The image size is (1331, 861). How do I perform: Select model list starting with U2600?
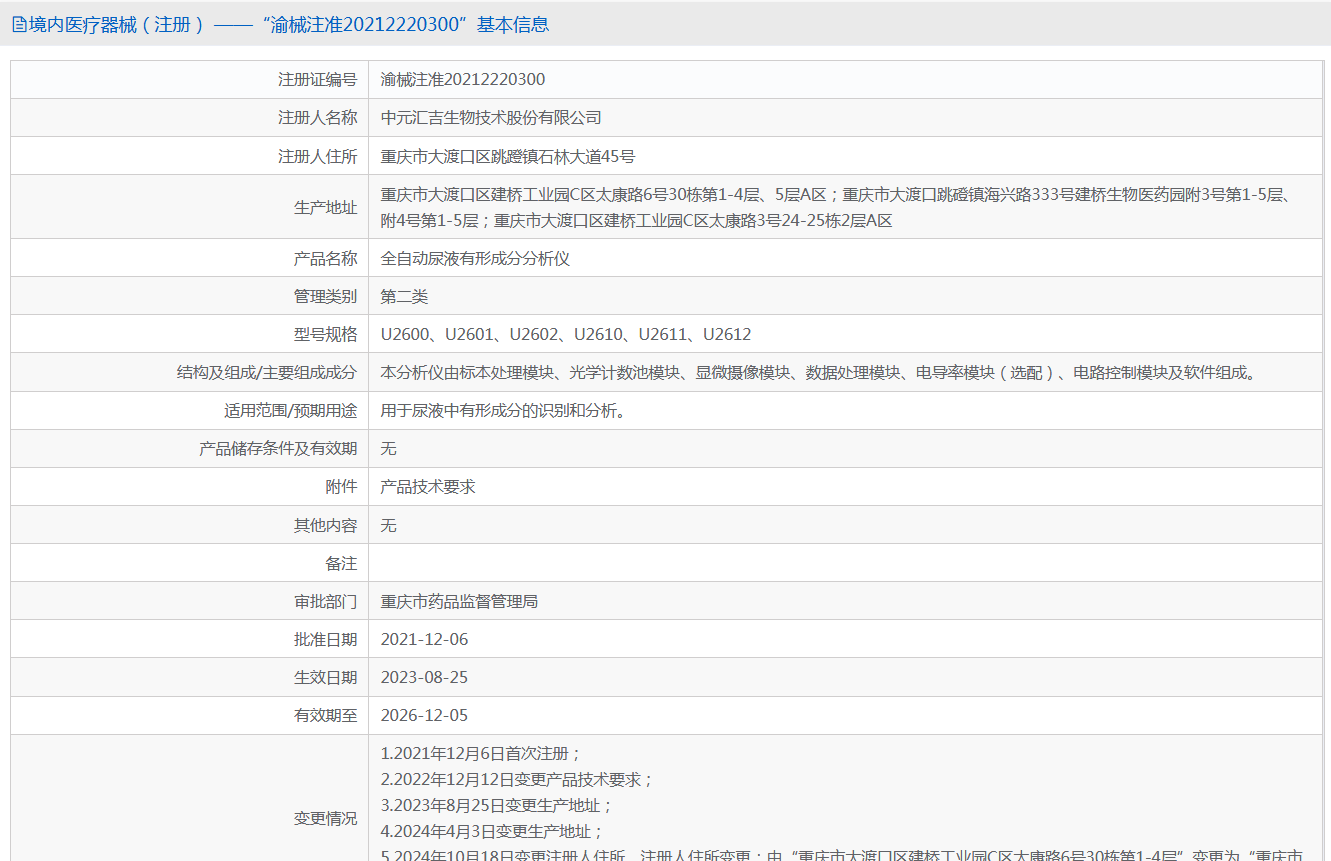[566, 334]
